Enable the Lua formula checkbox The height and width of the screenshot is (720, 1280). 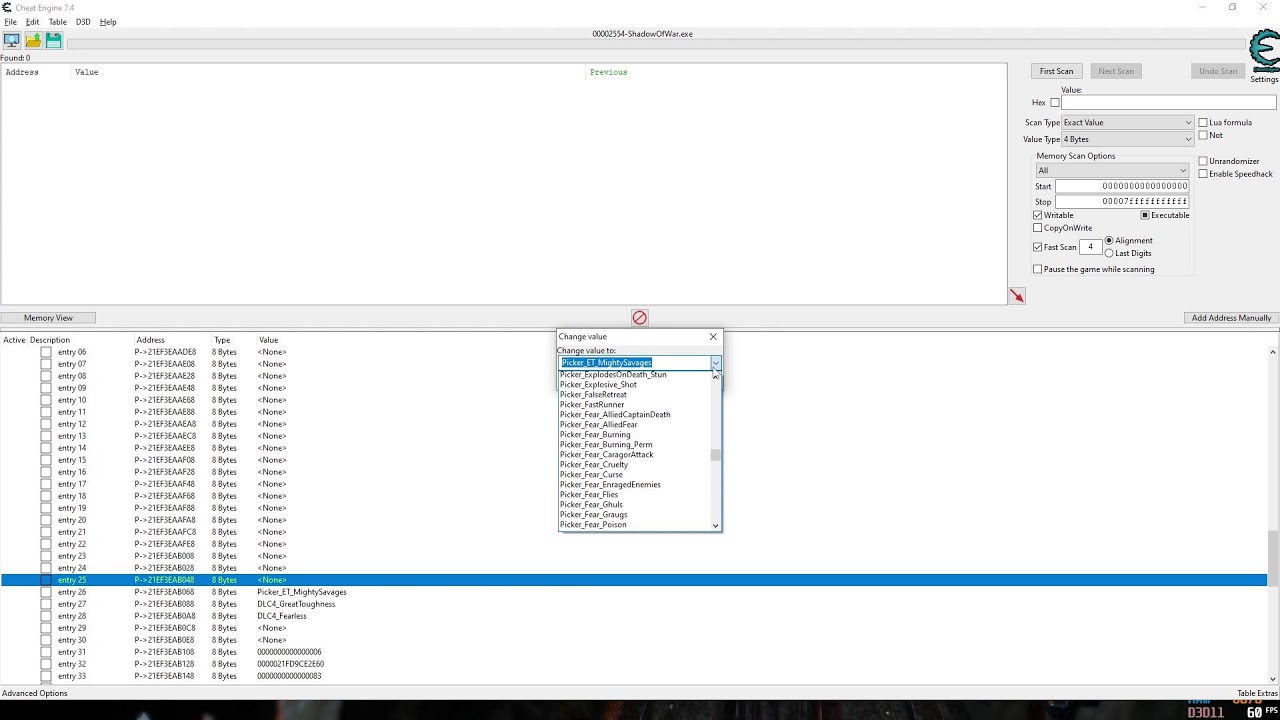[1203, 123]
